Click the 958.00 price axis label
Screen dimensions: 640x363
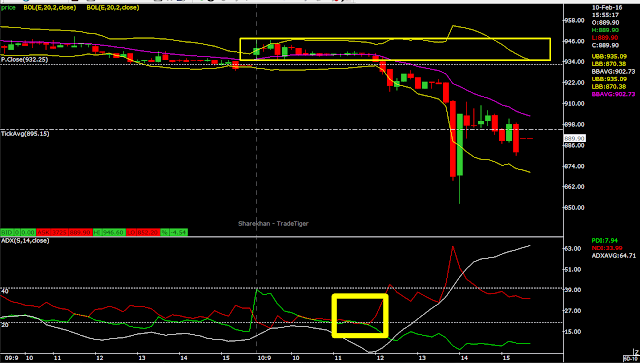[x=576, y=20]
